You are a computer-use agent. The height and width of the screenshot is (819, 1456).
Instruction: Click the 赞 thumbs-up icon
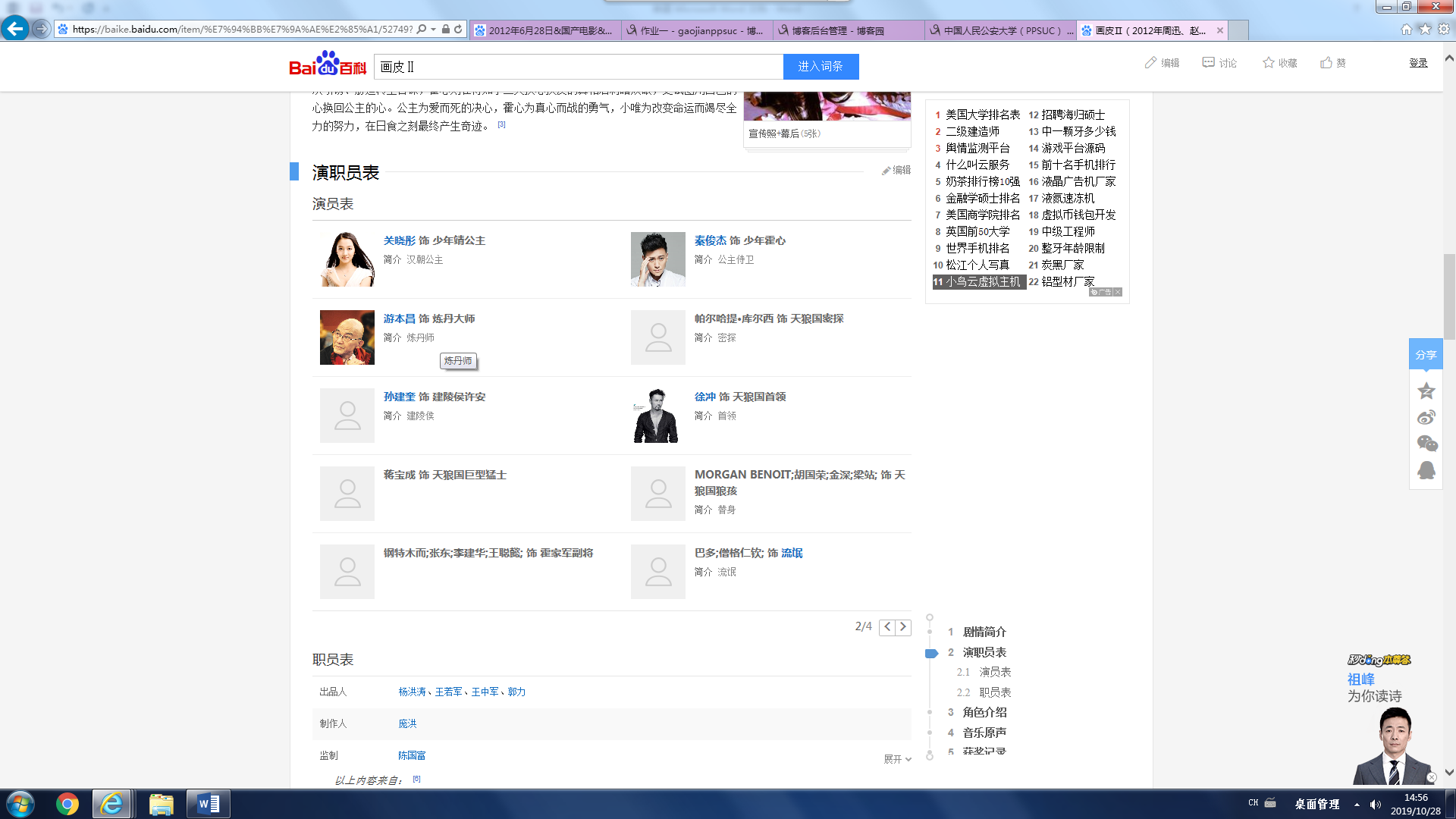[1326, 63]
